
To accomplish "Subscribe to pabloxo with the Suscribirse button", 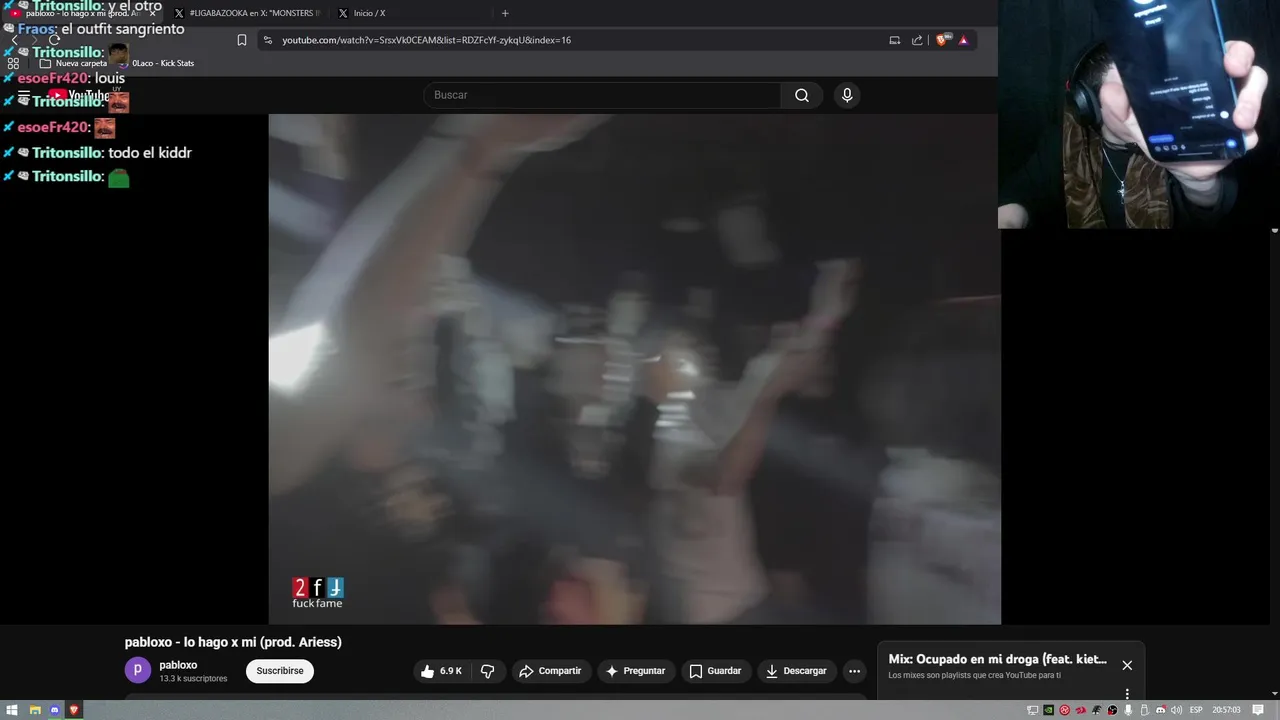I will (x=280, y=671).
